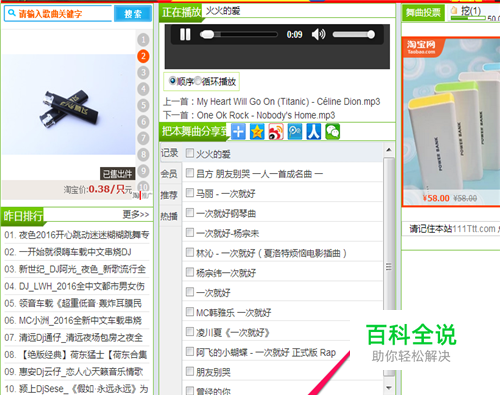Click the playback progress bar
Viewport: 500px width, 395px height.
tap(239, 34)
